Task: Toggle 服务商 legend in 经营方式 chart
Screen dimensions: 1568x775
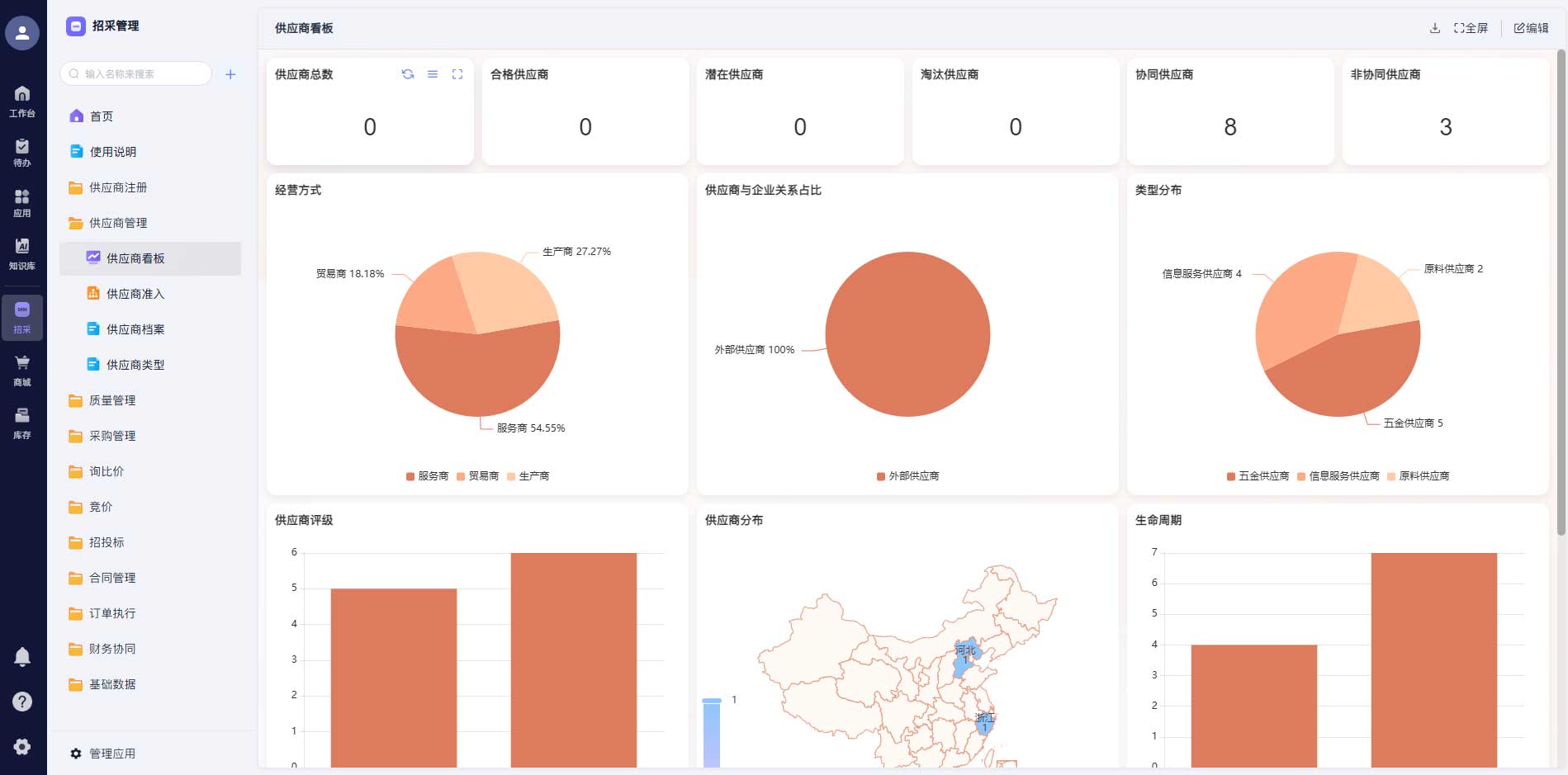Action: tap(427, 476)
